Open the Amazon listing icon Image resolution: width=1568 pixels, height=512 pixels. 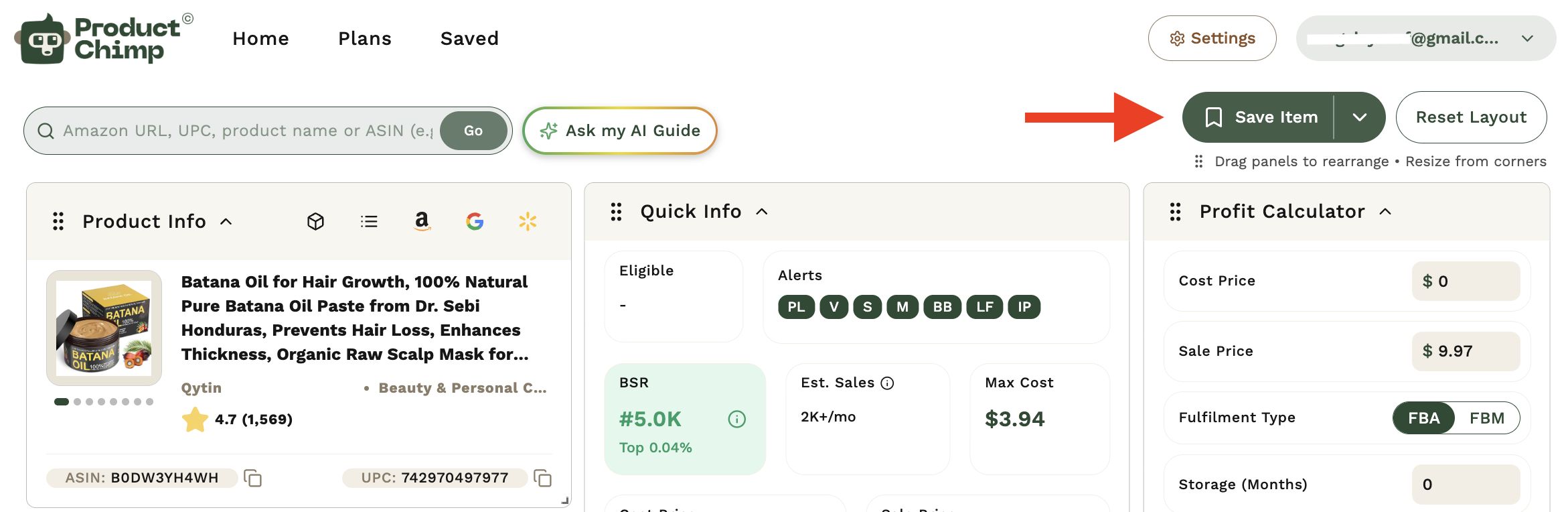click(x=422, y=221)
